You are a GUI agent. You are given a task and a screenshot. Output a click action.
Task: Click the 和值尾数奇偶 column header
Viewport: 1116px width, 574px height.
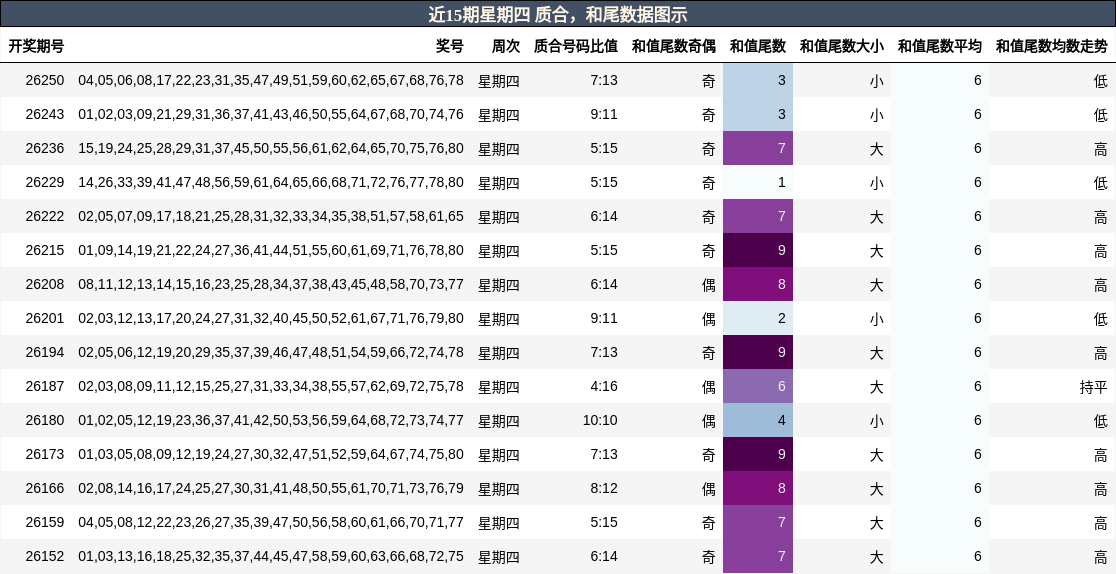pyautogui.click(x=673, y=46)
